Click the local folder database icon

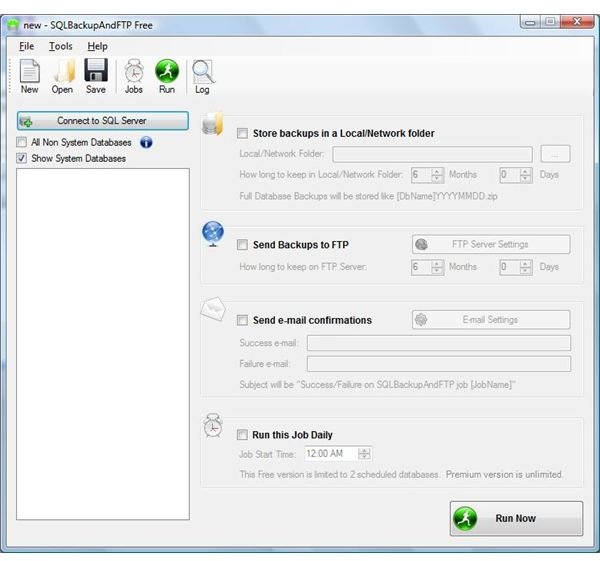[212, 124]
